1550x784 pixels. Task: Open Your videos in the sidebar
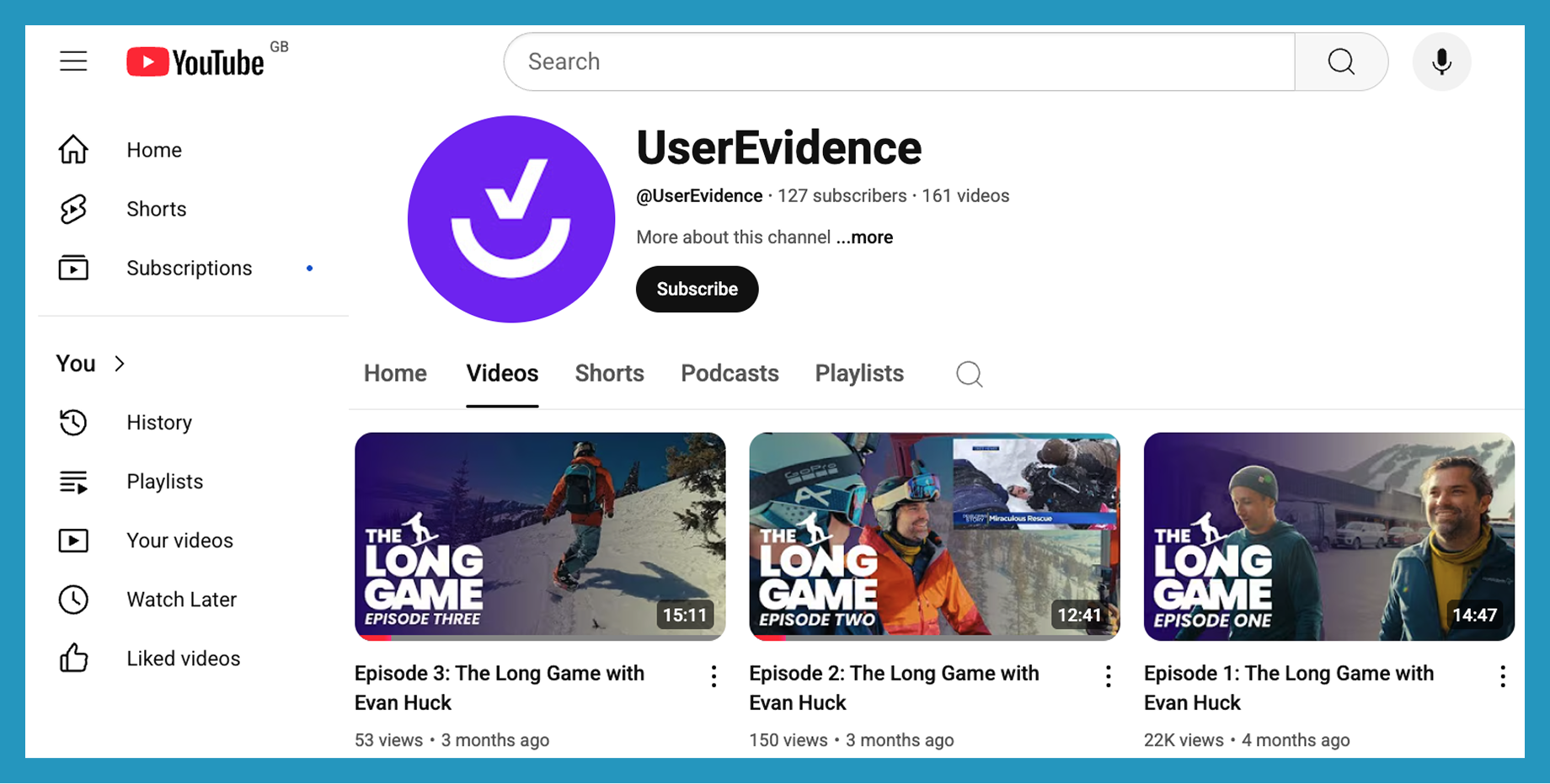[x=179, y=541]
